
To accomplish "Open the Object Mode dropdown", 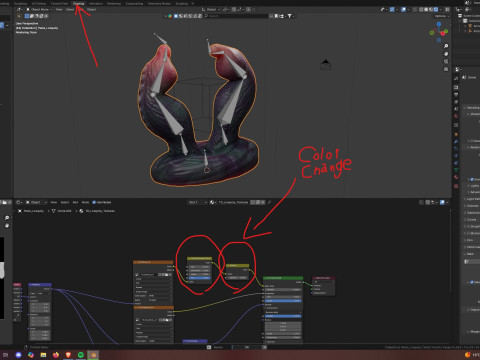I will [39, 10].
